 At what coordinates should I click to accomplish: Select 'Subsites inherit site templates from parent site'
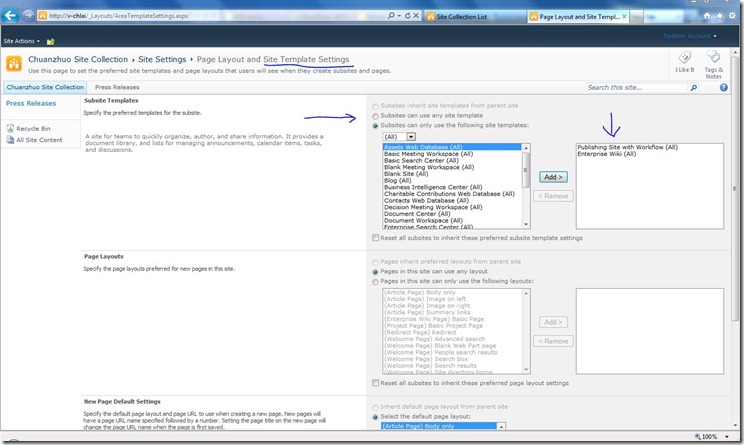pos(375,106)
